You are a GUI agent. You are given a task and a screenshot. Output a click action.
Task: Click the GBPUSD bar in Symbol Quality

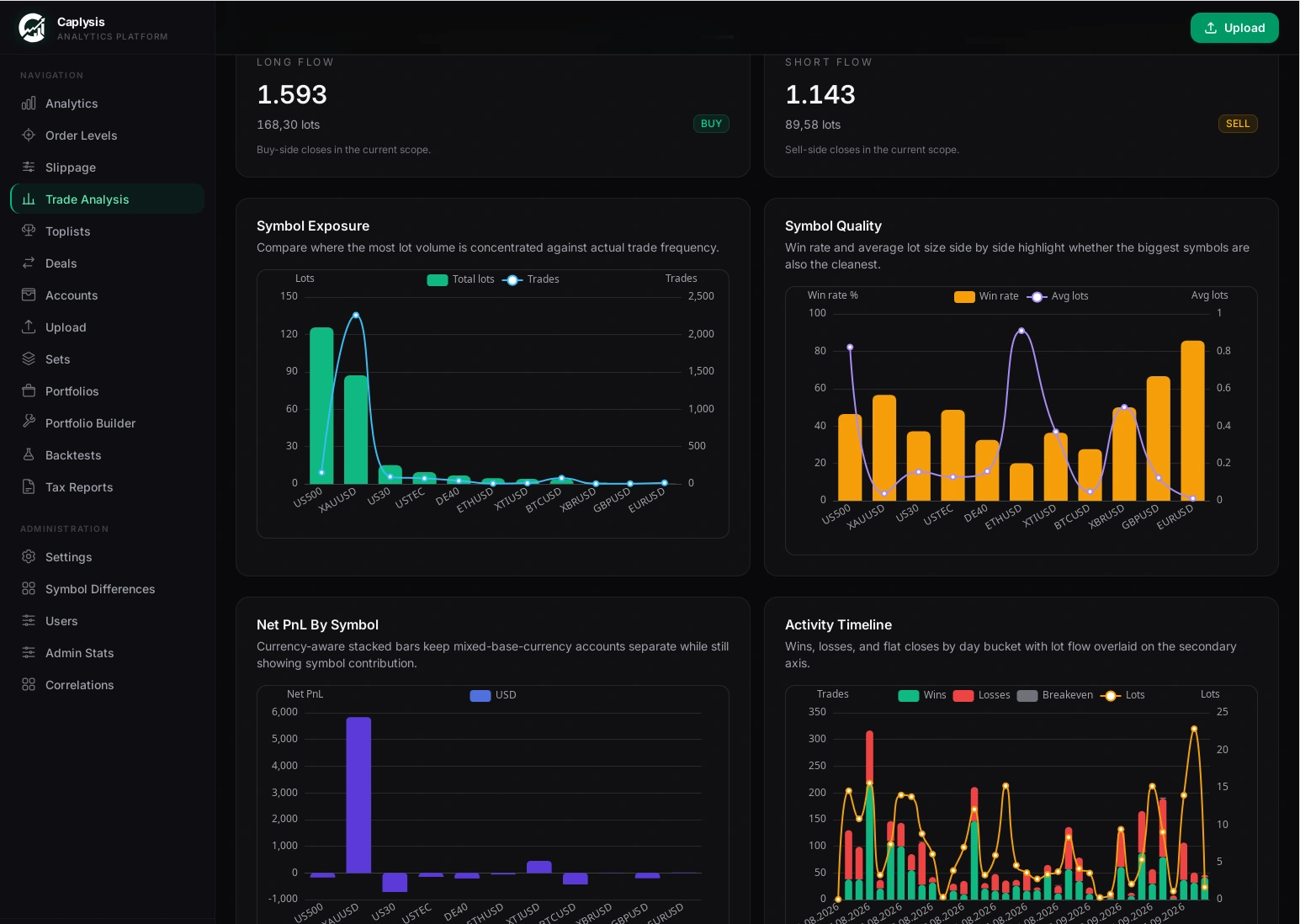(x=1159, y=438)
